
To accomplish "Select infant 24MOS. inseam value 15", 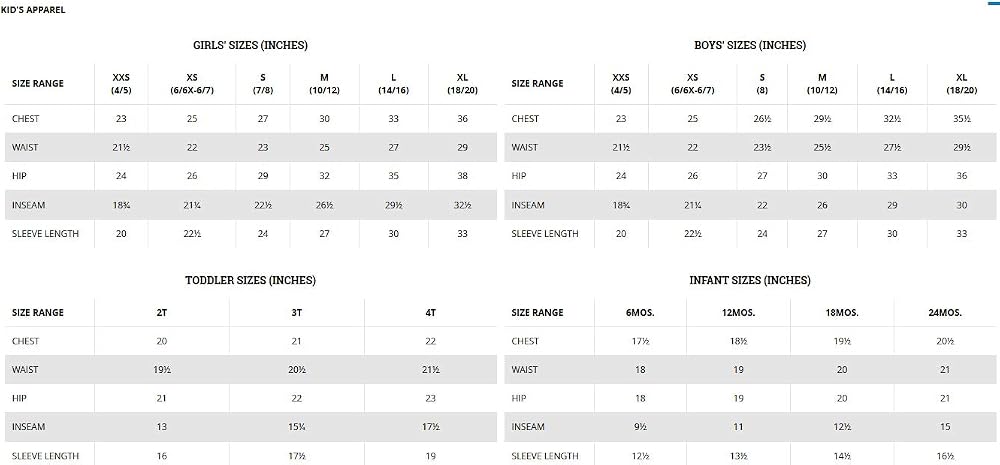I will (x=945, y=427).
